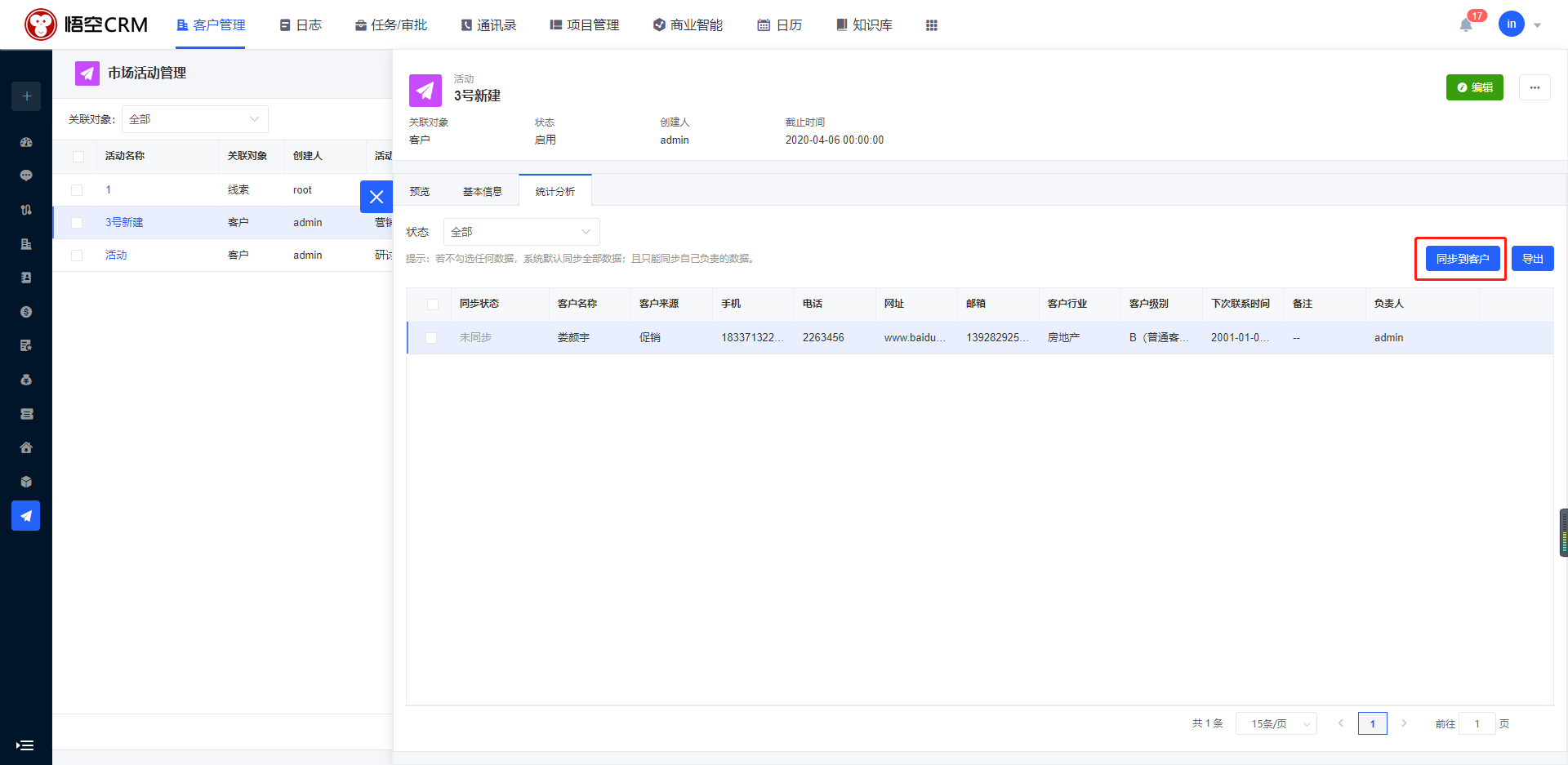Check the checkbox for activity row '1'
1568x765 pixels.
(x=77, y=190)
